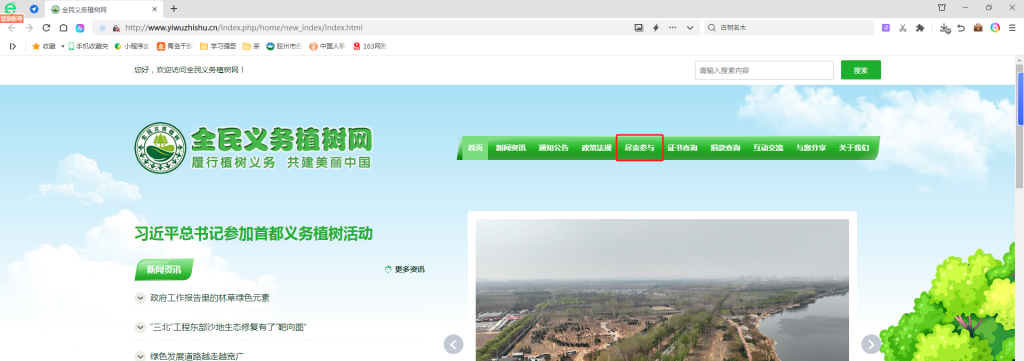
Task: Open the downloads icon
Action: pos(944,28)
